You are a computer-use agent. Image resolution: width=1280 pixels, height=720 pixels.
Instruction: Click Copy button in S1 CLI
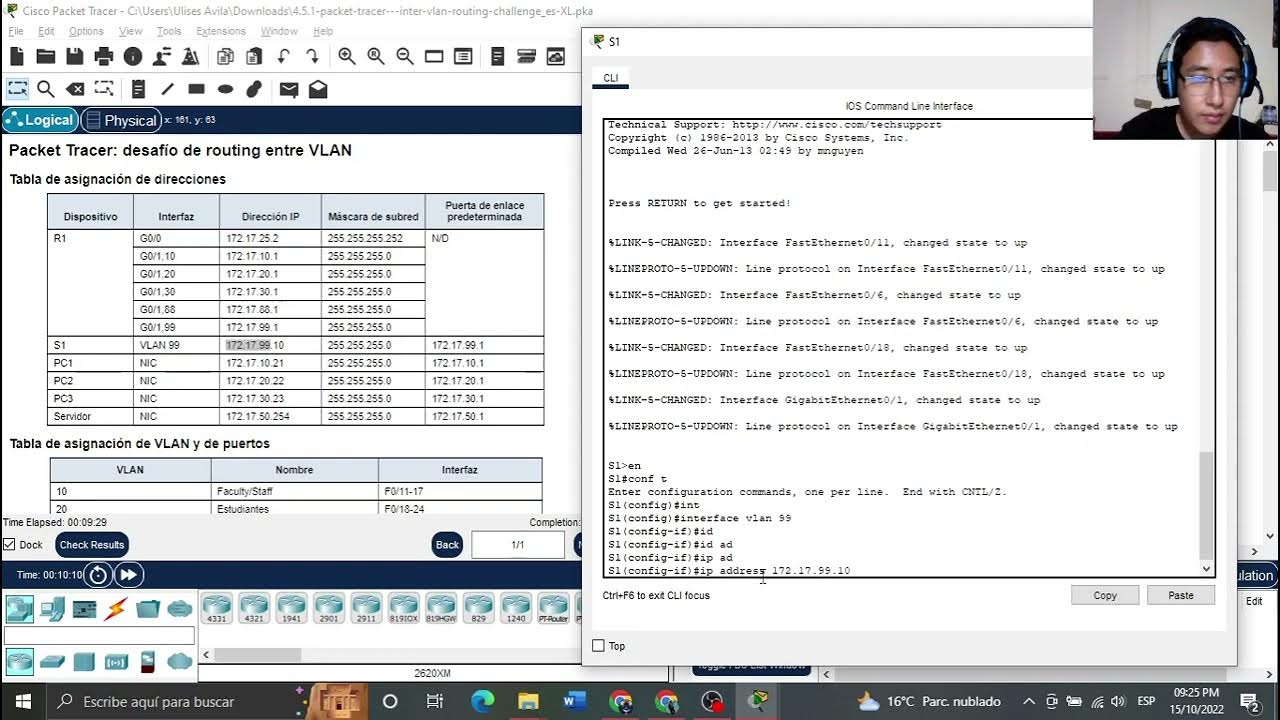pyautogui.click(x=1105, y=595)
